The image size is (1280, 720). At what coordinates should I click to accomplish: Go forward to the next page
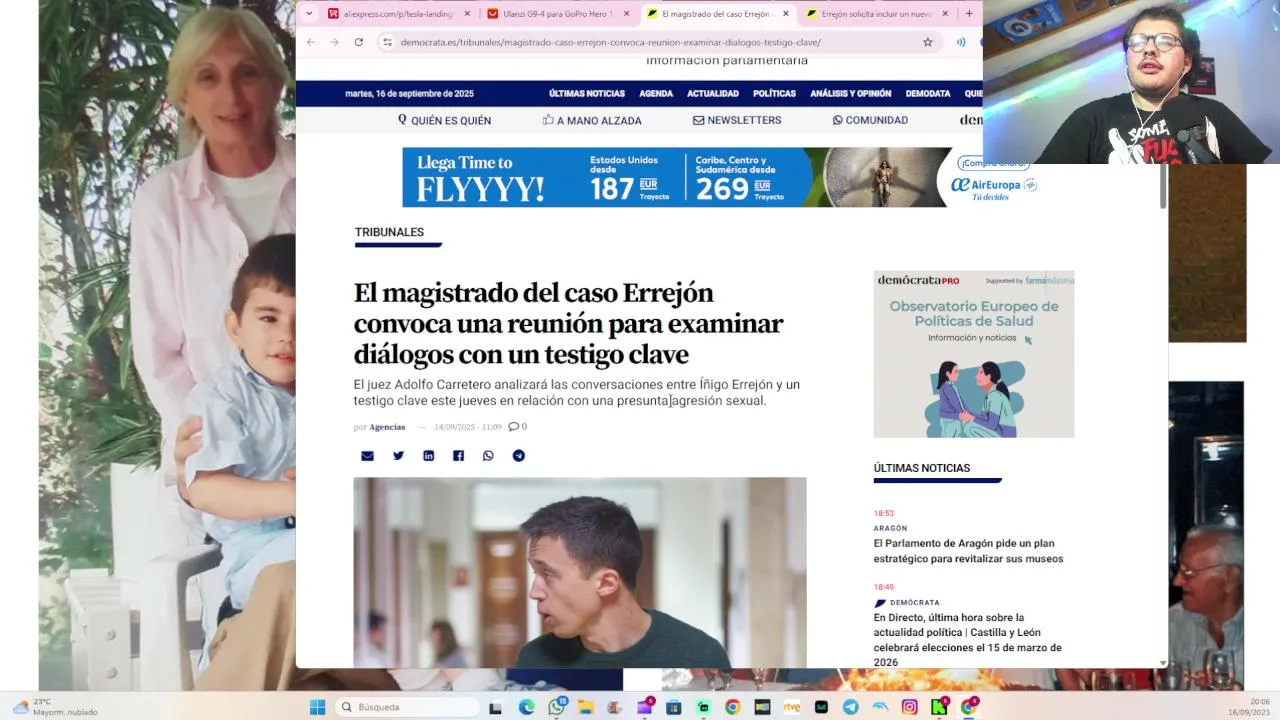tap(334, 42)
